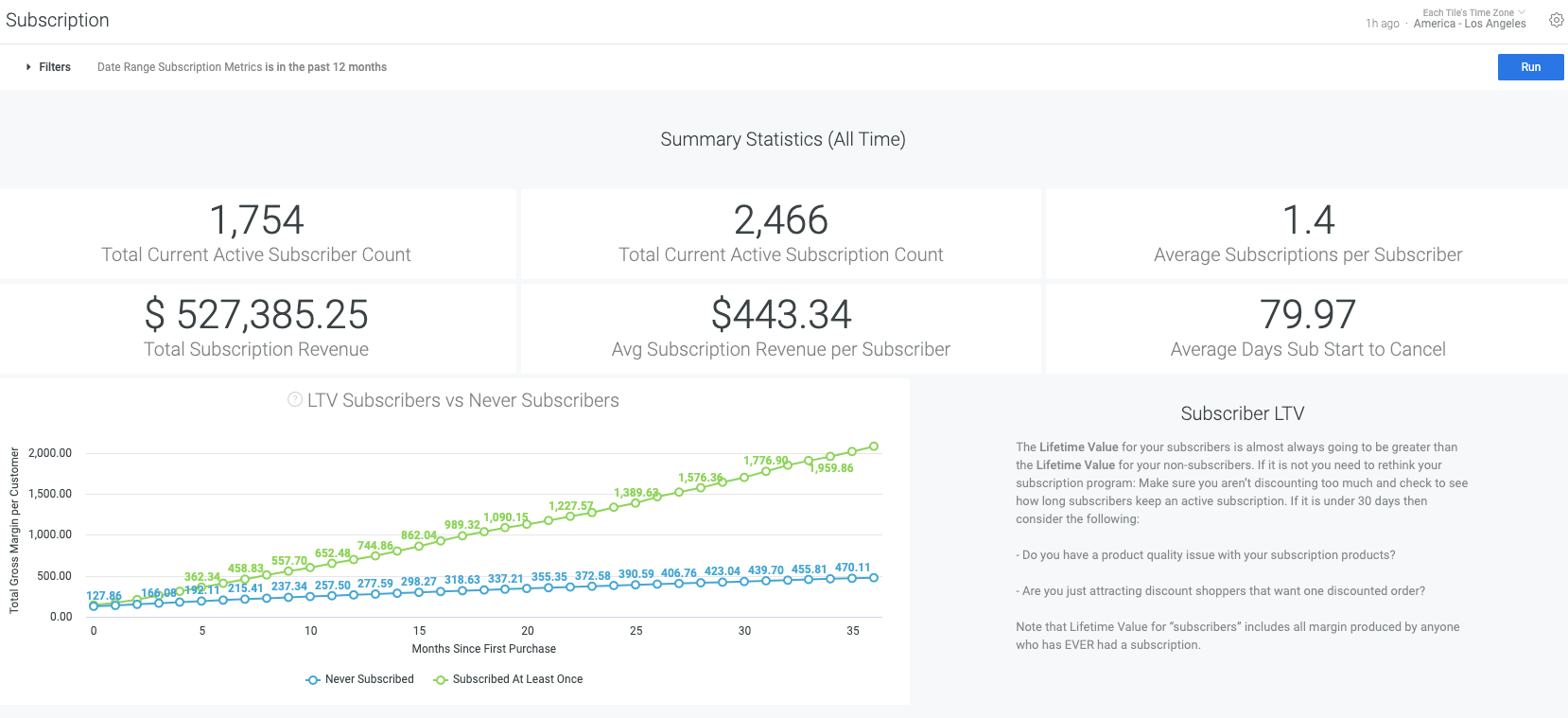
Task: Click the 1.4 average subscriptions value
Action: [1308, 220]
